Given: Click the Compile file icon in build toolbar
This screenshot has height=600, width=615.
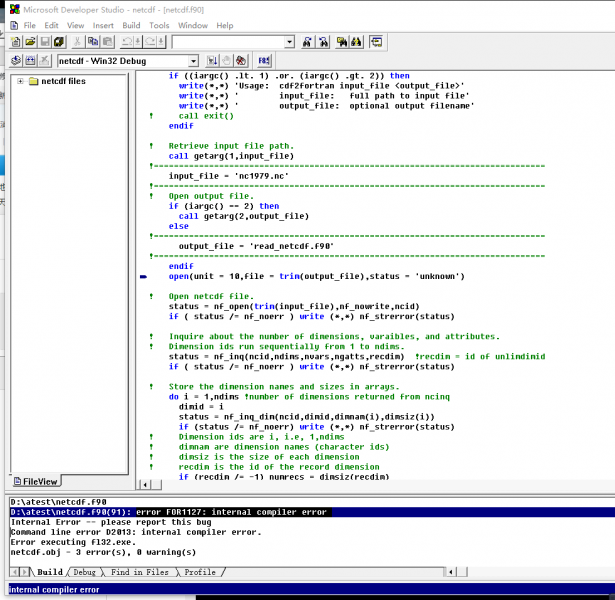Looking at the screenshot, I should (17, 62).
